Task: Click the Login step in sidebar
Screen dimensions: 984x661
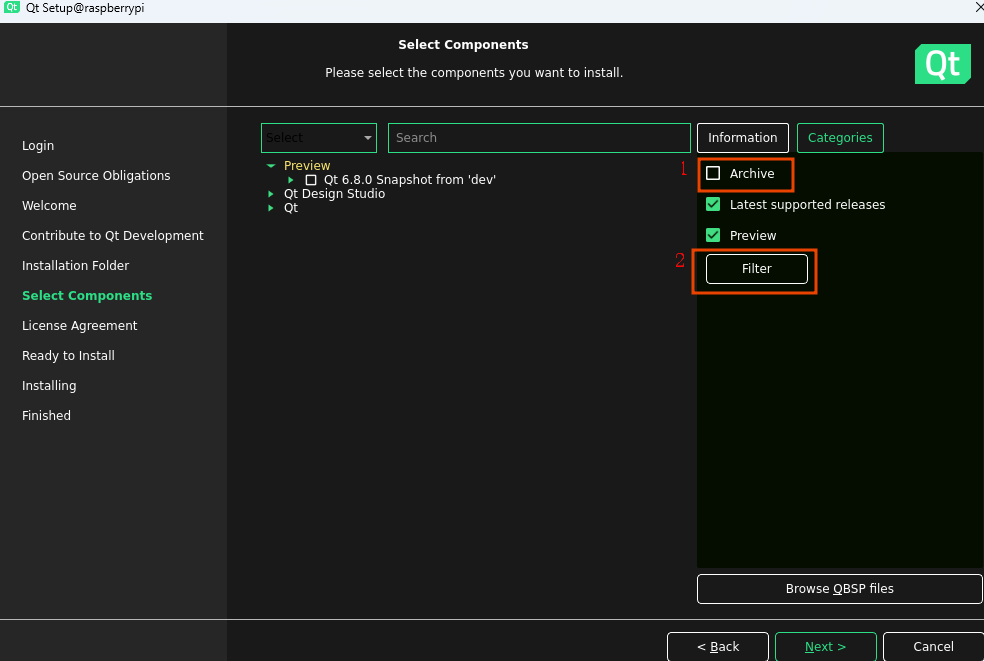Action: pyautogui.click(x=38, y=146)
